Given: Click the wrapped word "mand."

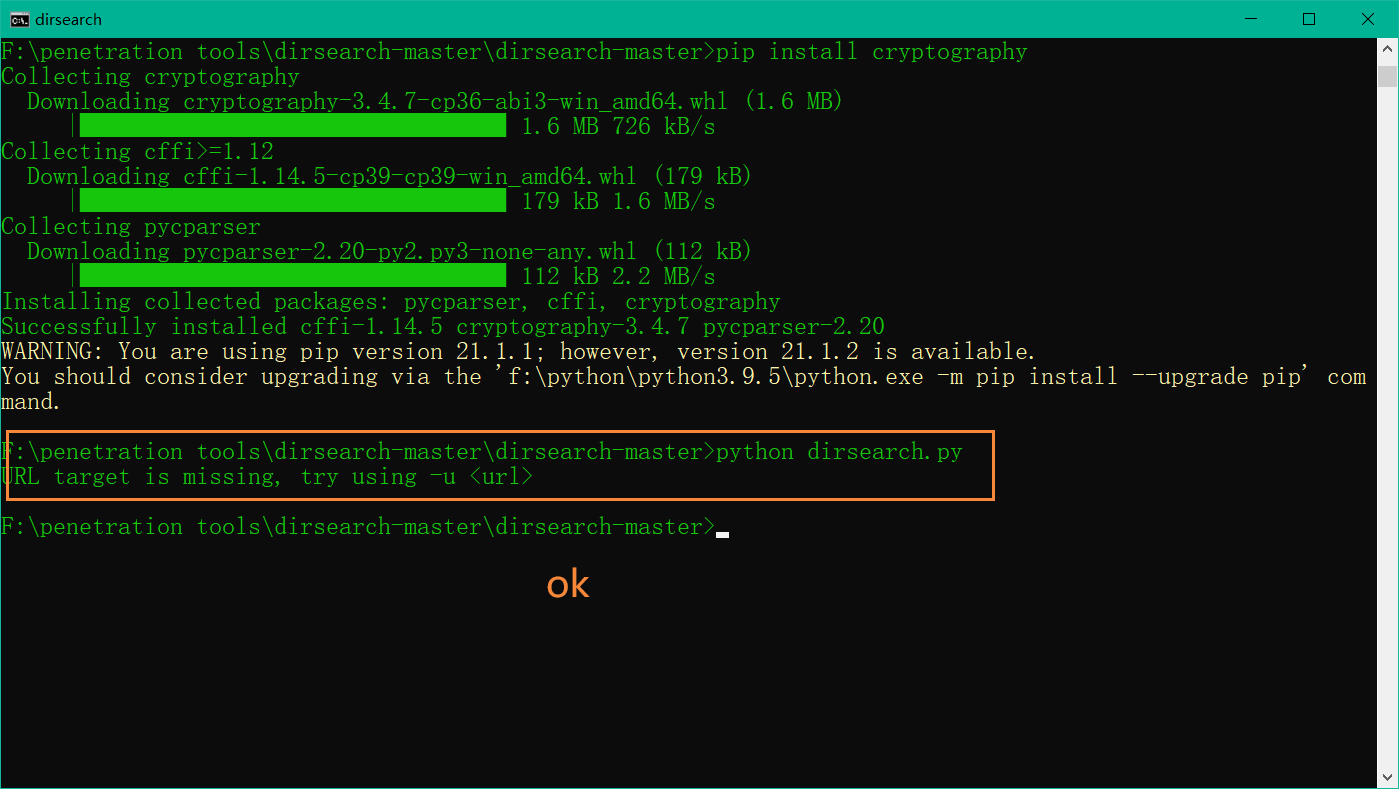Looking at the screenshot, I should [x=31, y=402].
